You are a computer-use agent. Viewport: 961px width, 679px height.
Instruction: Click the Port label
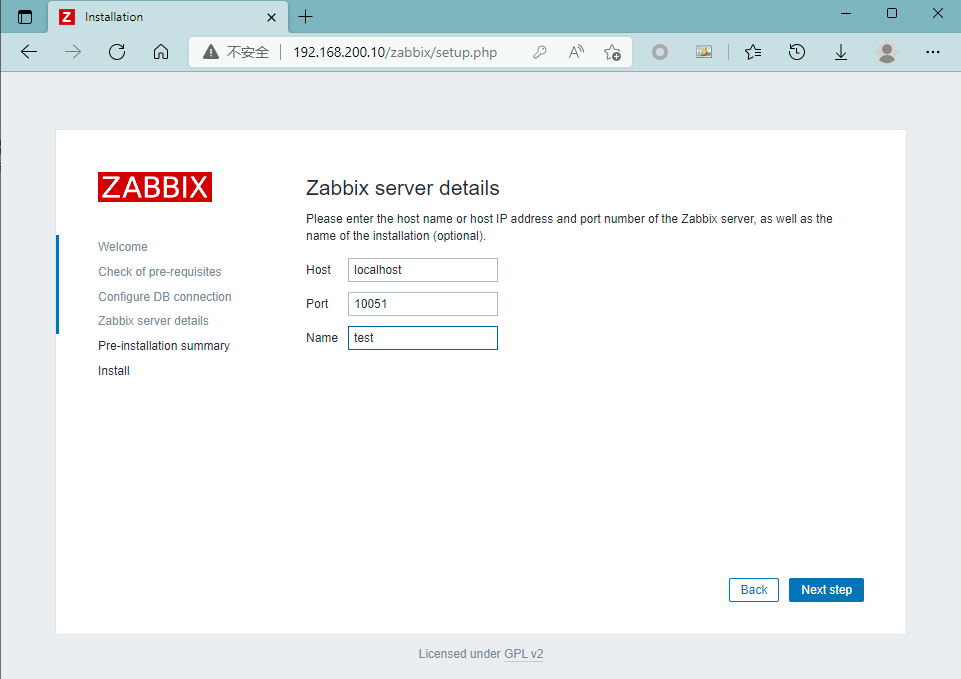click(x=317, y=304)
